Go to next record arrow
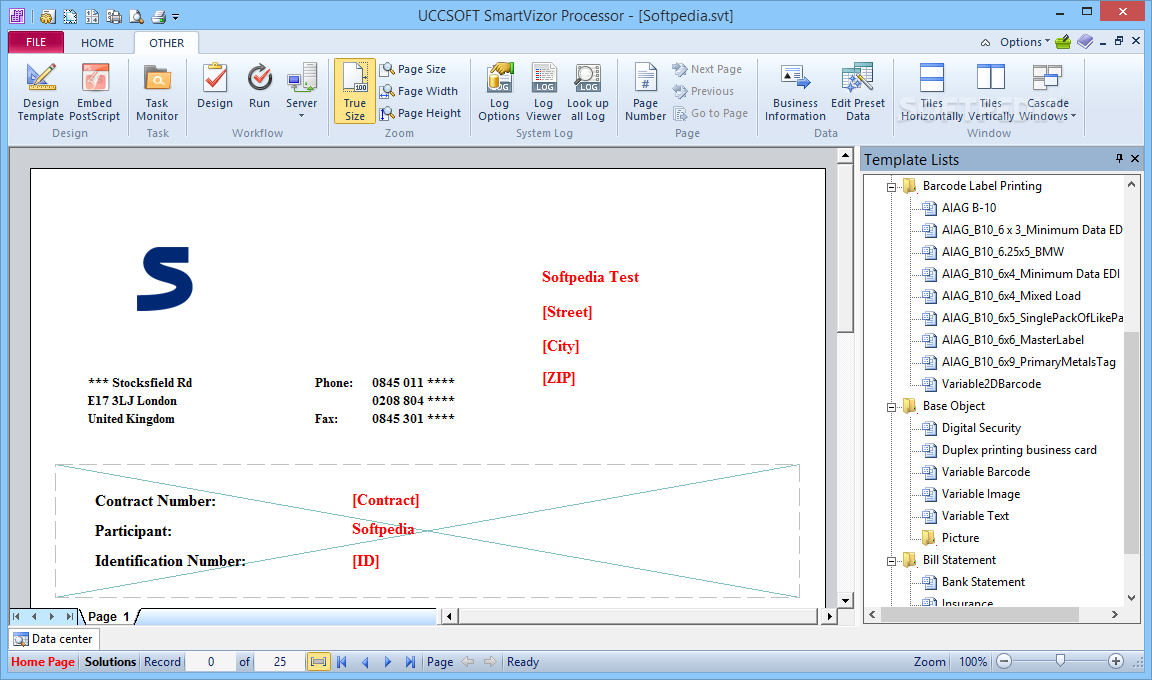Screen dimensions: 1152x680 click(x=388, y=662)
